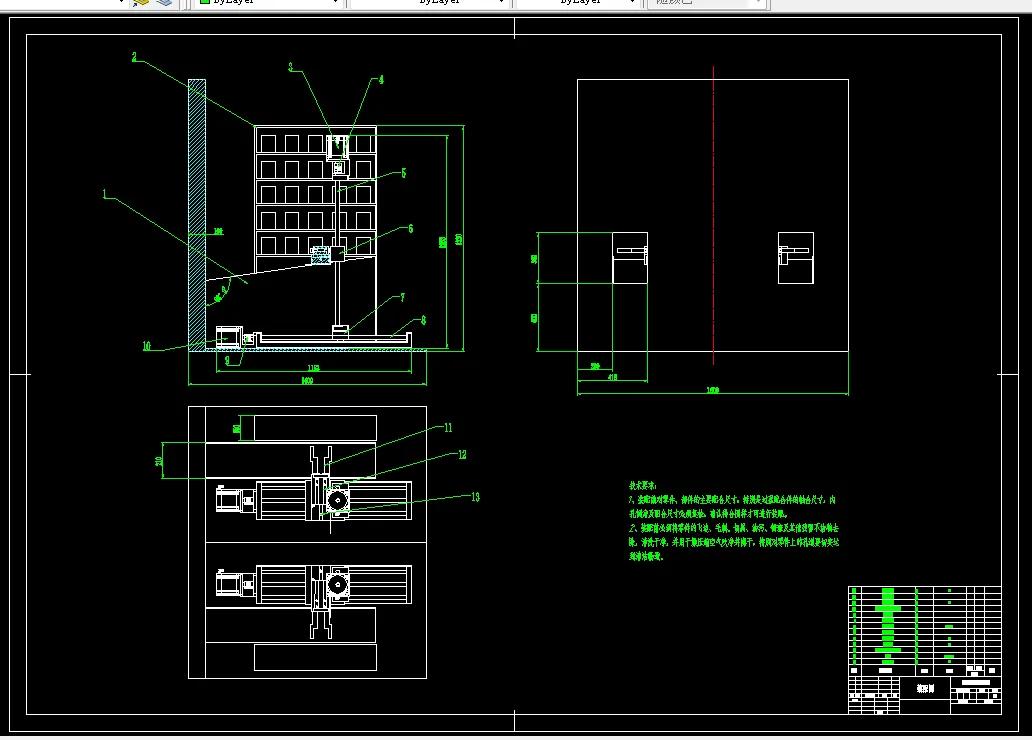This screenshot has width=1032, height=740.
Task: Pick the hatched wall in the front view
Action: 197,214
